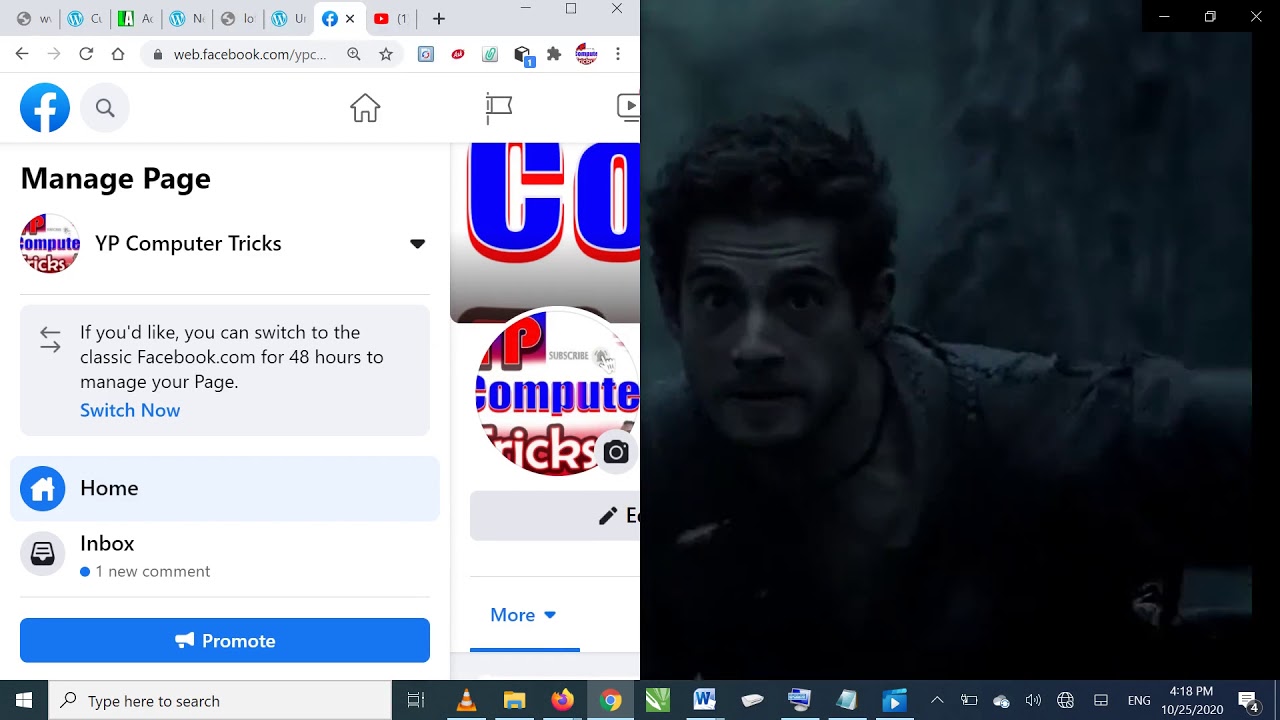Viewport: 1280px width, 720px height.
Task: Open the notification center icon
Action: 1248,701
